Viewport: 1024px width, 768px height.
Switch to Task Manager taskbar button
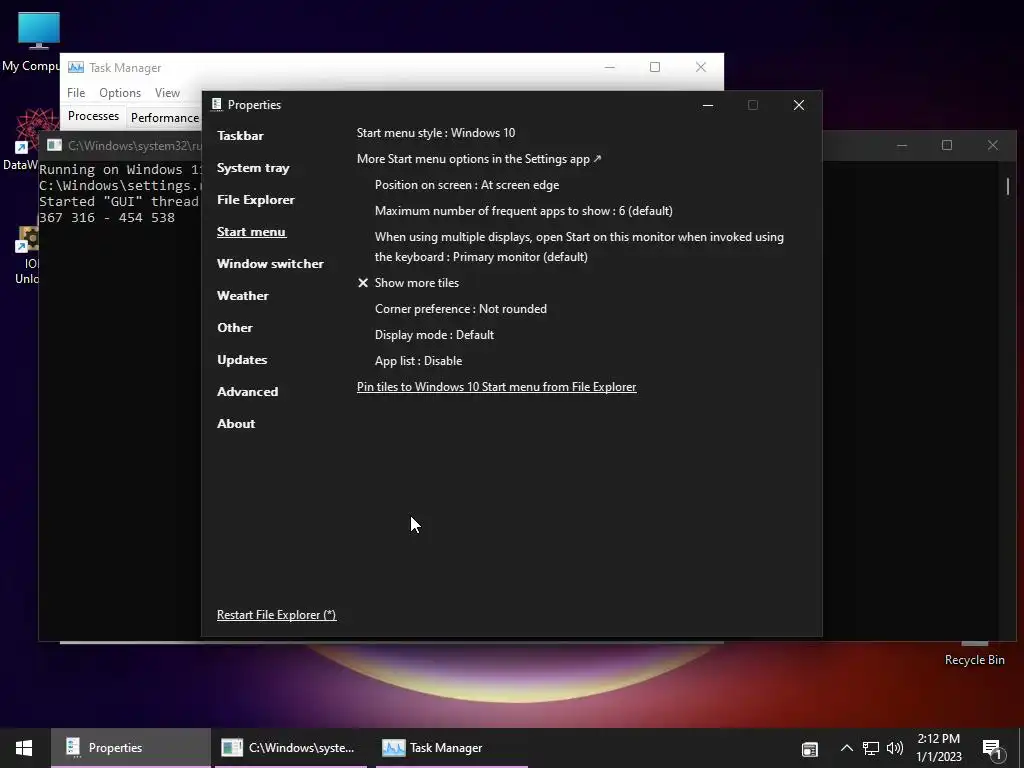pyautogui.click(x=451, y=748)
